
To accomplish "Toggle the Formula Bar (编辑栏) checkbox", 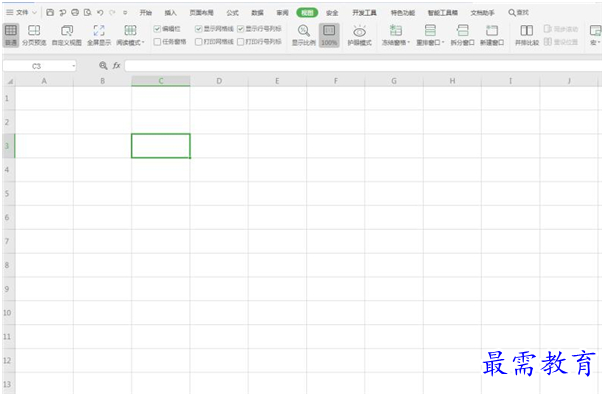I will (x=157, y=29).
